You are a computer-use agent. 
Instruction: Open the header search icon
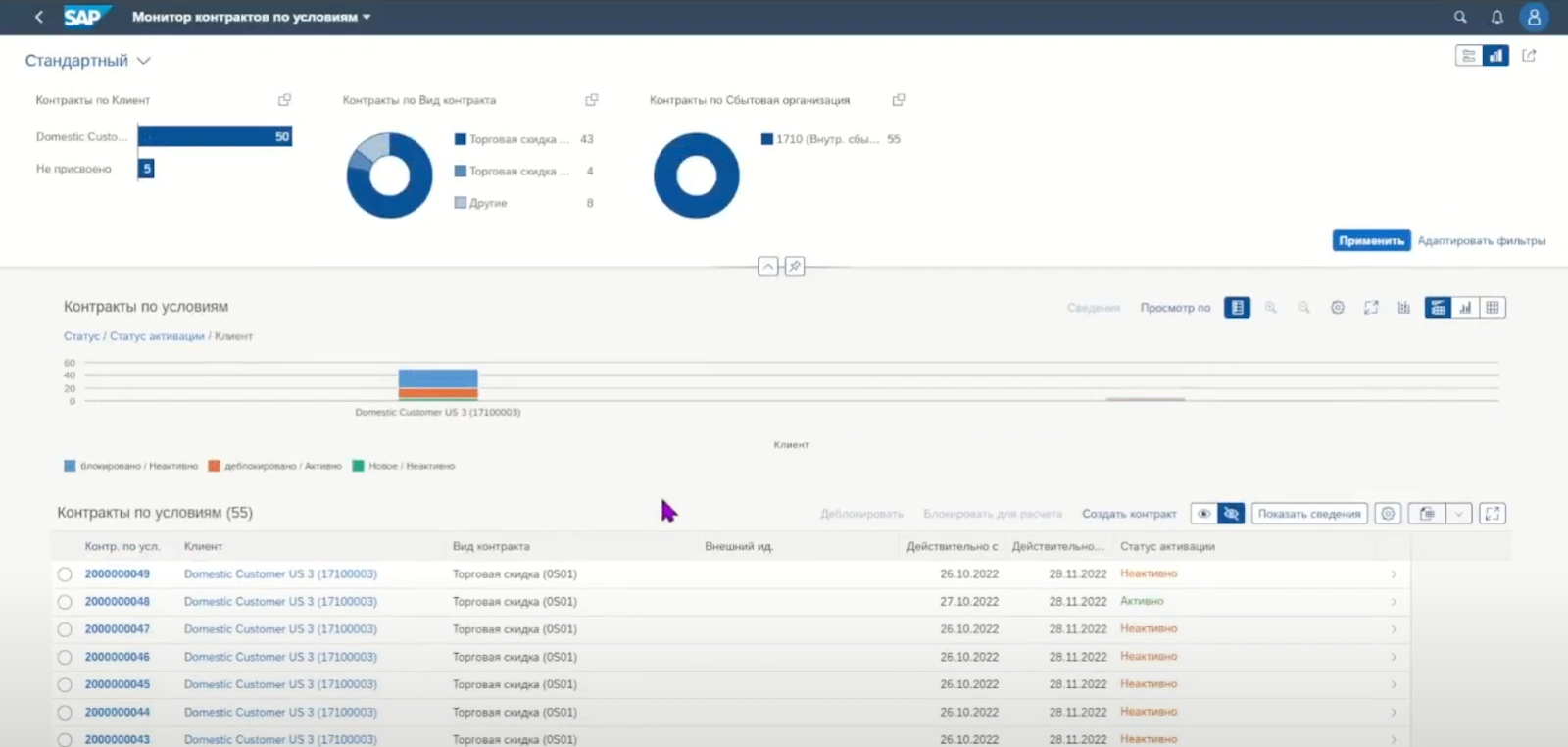tap(1460, 17)
